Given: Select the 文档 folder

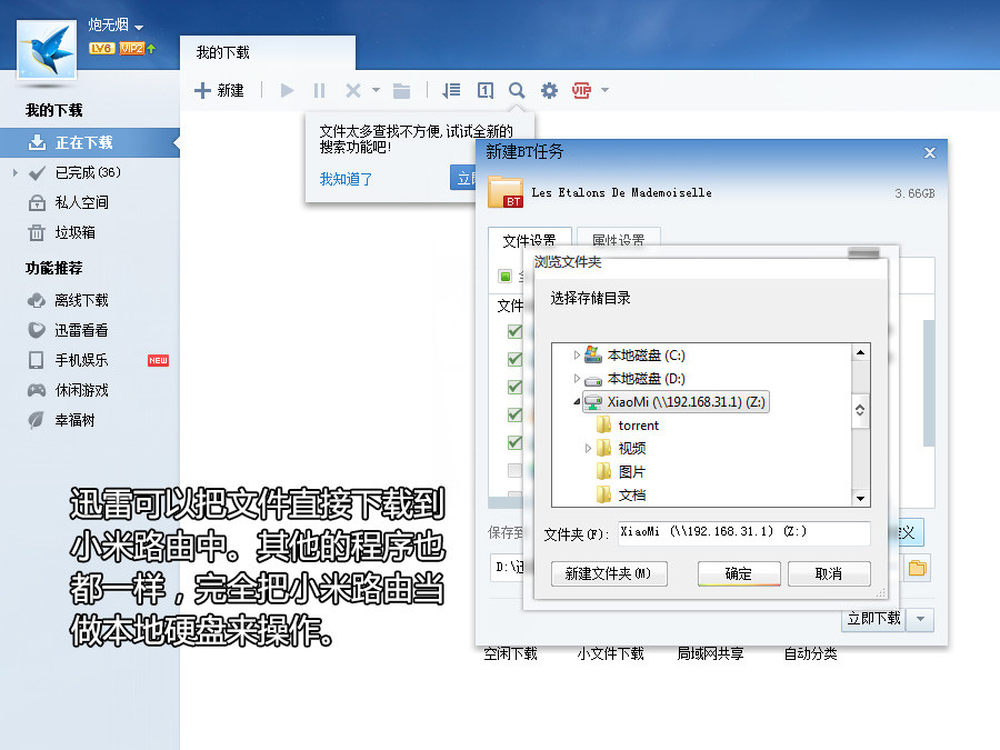Looking at the screenshot, I should 621,495.
